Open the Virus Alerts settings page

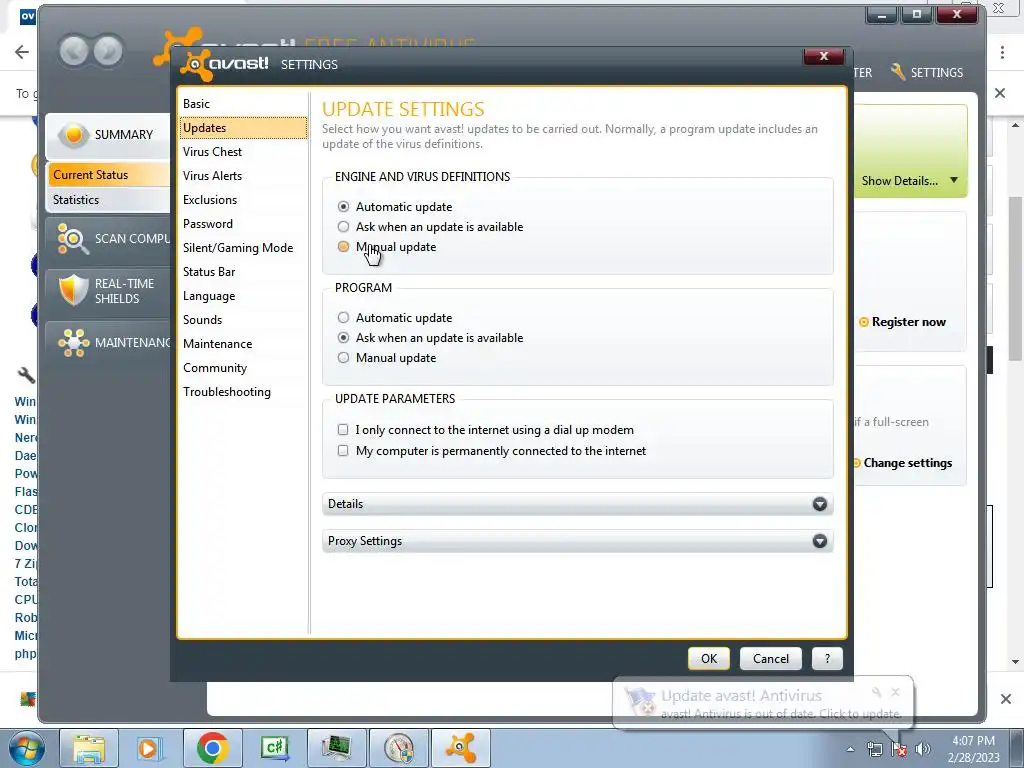(243, 176)
